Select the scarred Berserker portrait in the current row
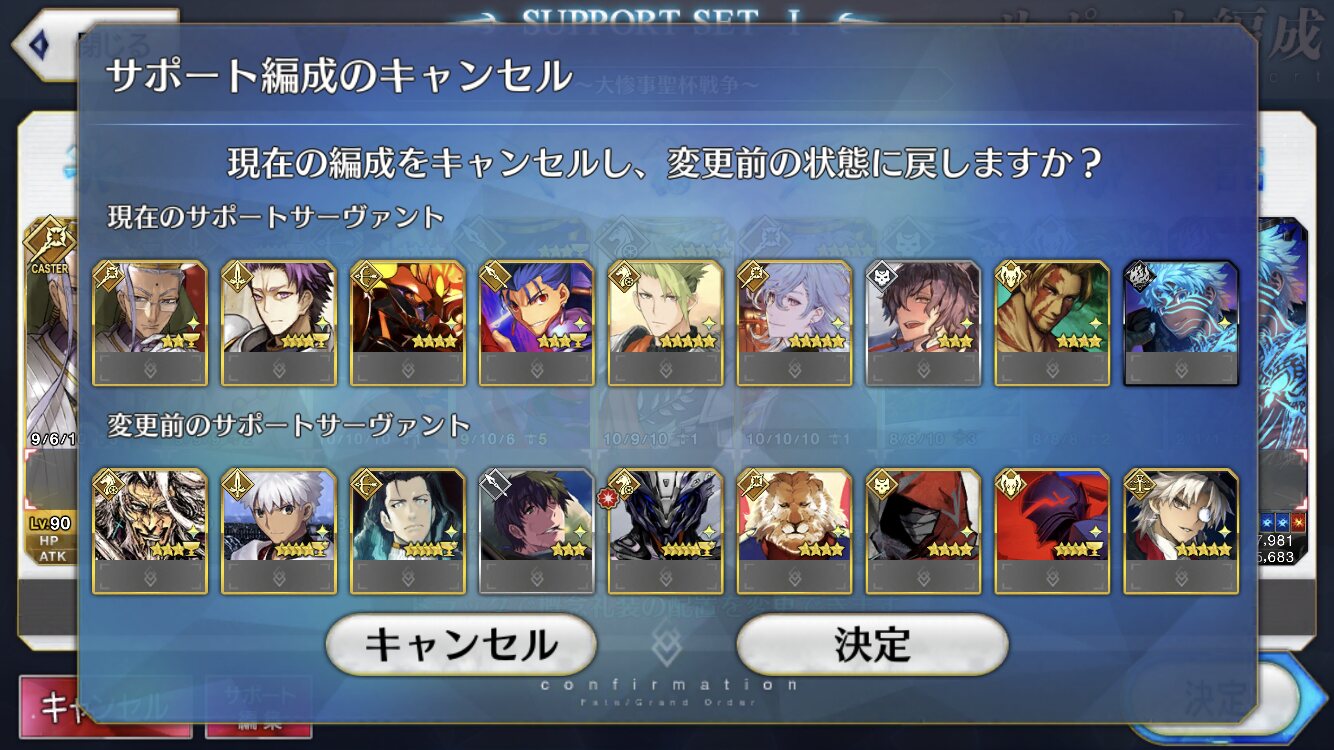The image size is (1334, 750). (x=1053, y=324)
